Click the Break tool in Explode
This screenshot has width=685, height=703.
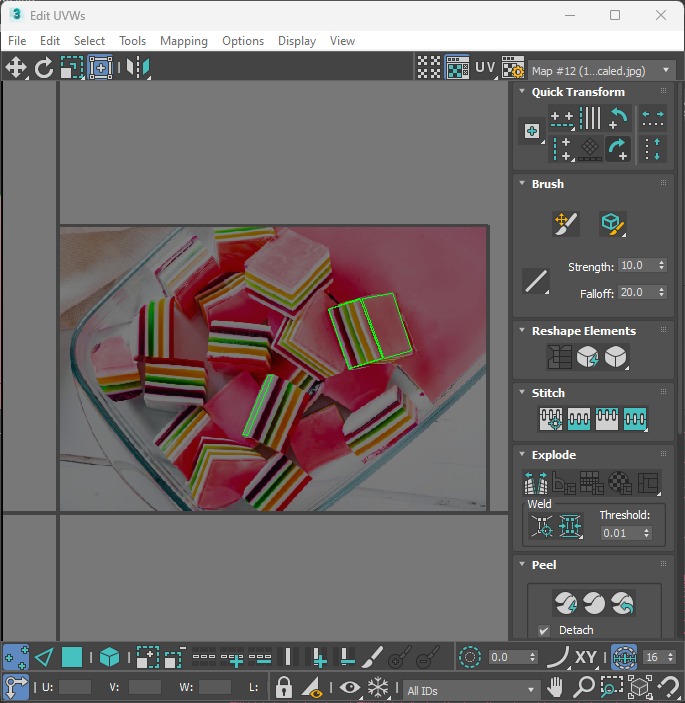pyautogui.click(x=536, y=482)
